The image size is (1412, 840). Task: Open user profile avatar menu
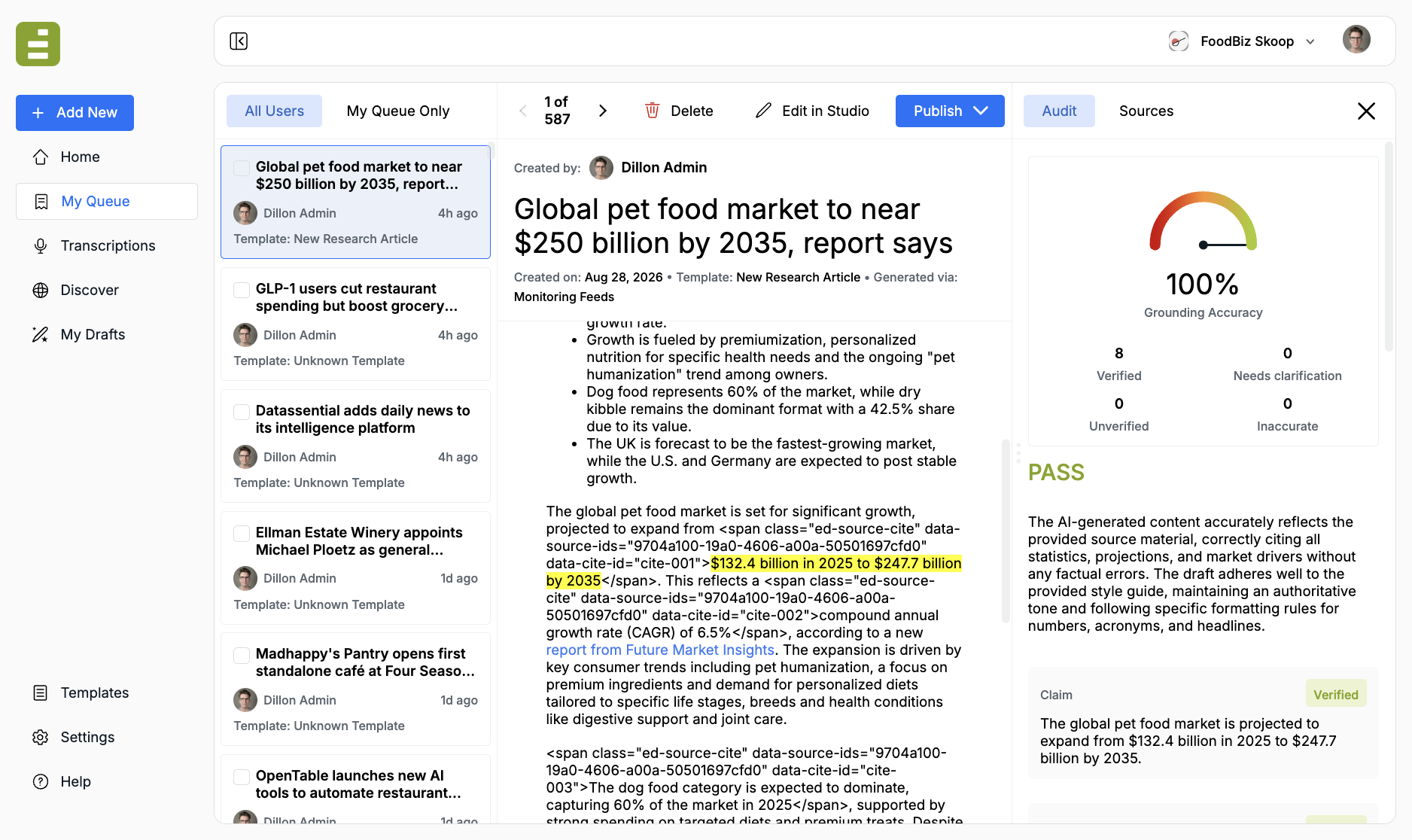(x=1356, y=40)
